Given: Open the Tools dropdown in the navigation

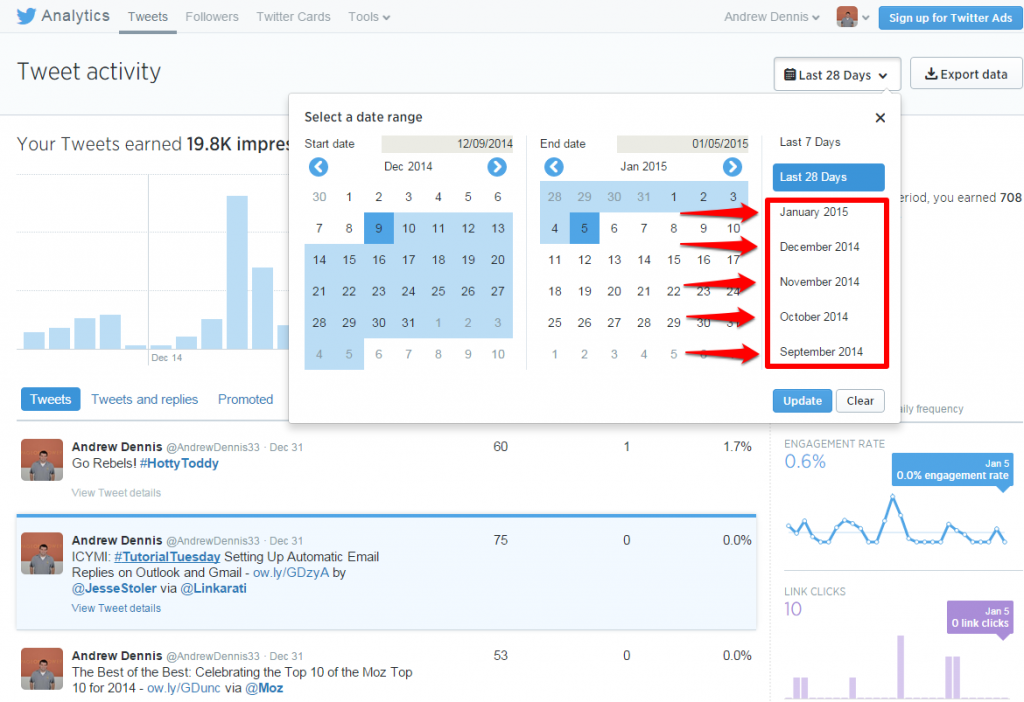Looking at the screenshot, I should pyautogui.click(x=368, y=16).
